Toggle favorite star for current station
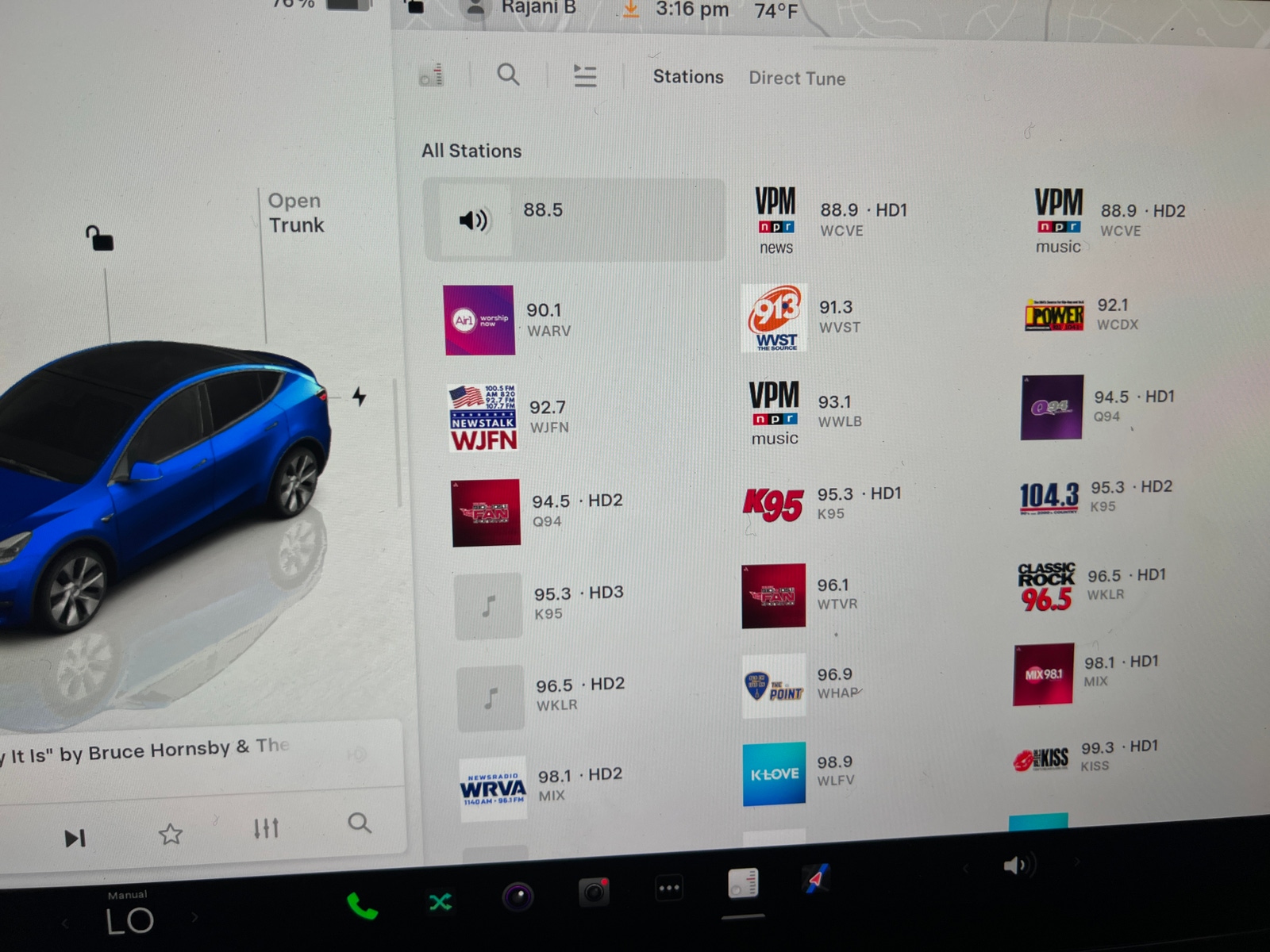This screenshot has height=952, width=1270. pos(171,834)
